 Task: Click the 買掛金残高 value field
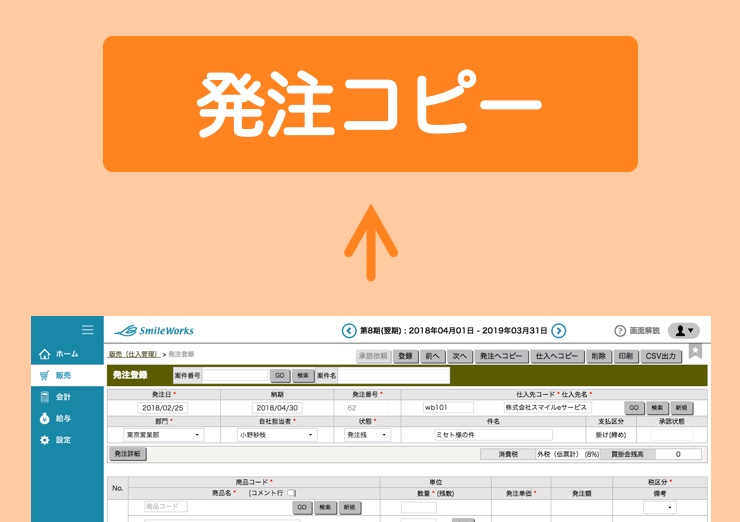point(678,454)
